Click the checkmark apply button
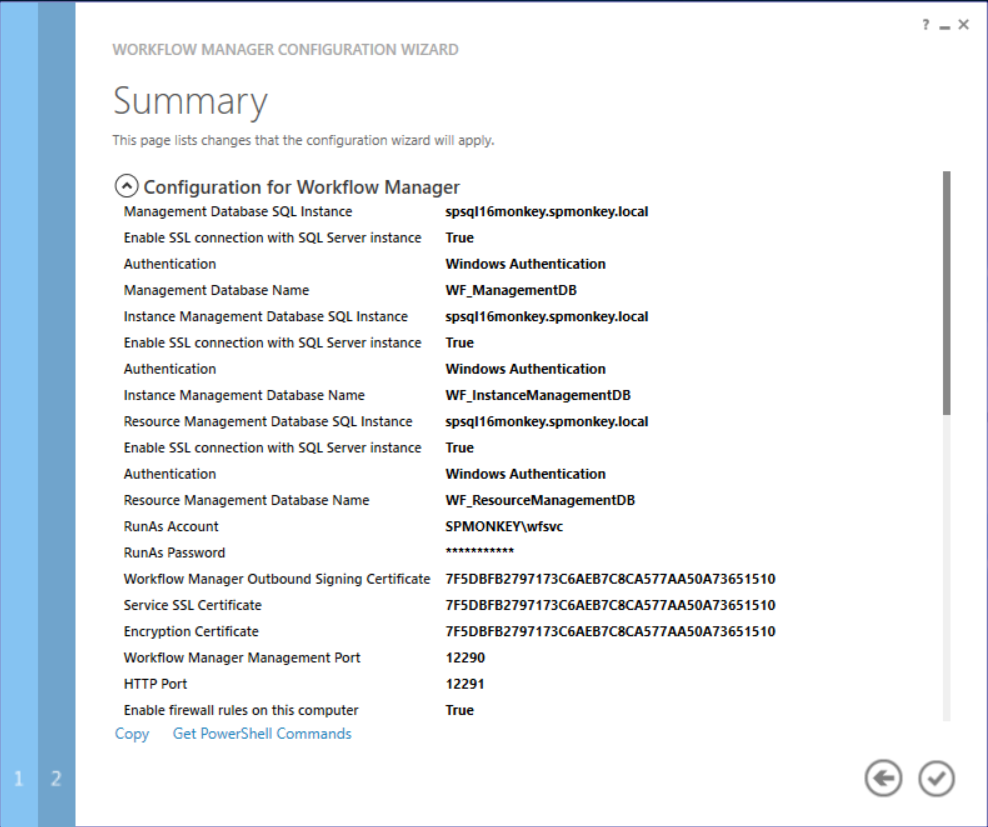Screen dimensions: 988x827 (937, 778)
